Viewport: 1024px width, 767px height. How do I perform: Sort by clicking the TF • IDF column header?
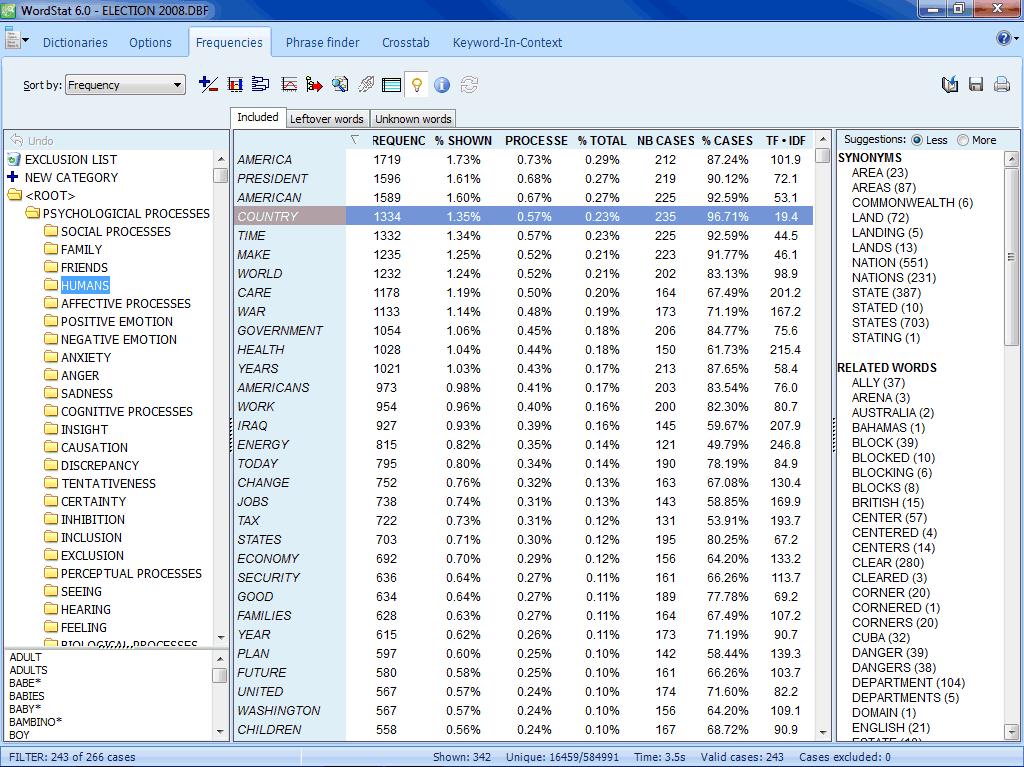pyautogui.click(x=785, y=140)
